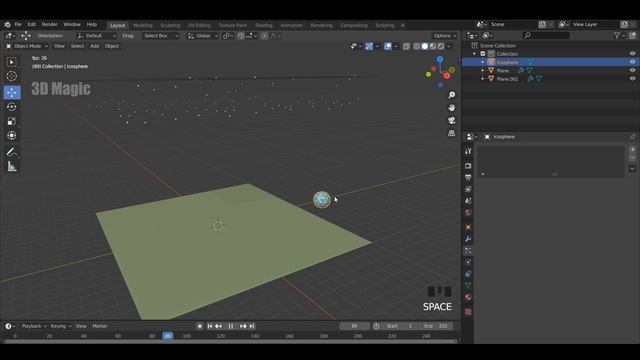Hide Icosphere using its eye icon
640x360 pixels.
pyautogui.click(x=632, y=62)
